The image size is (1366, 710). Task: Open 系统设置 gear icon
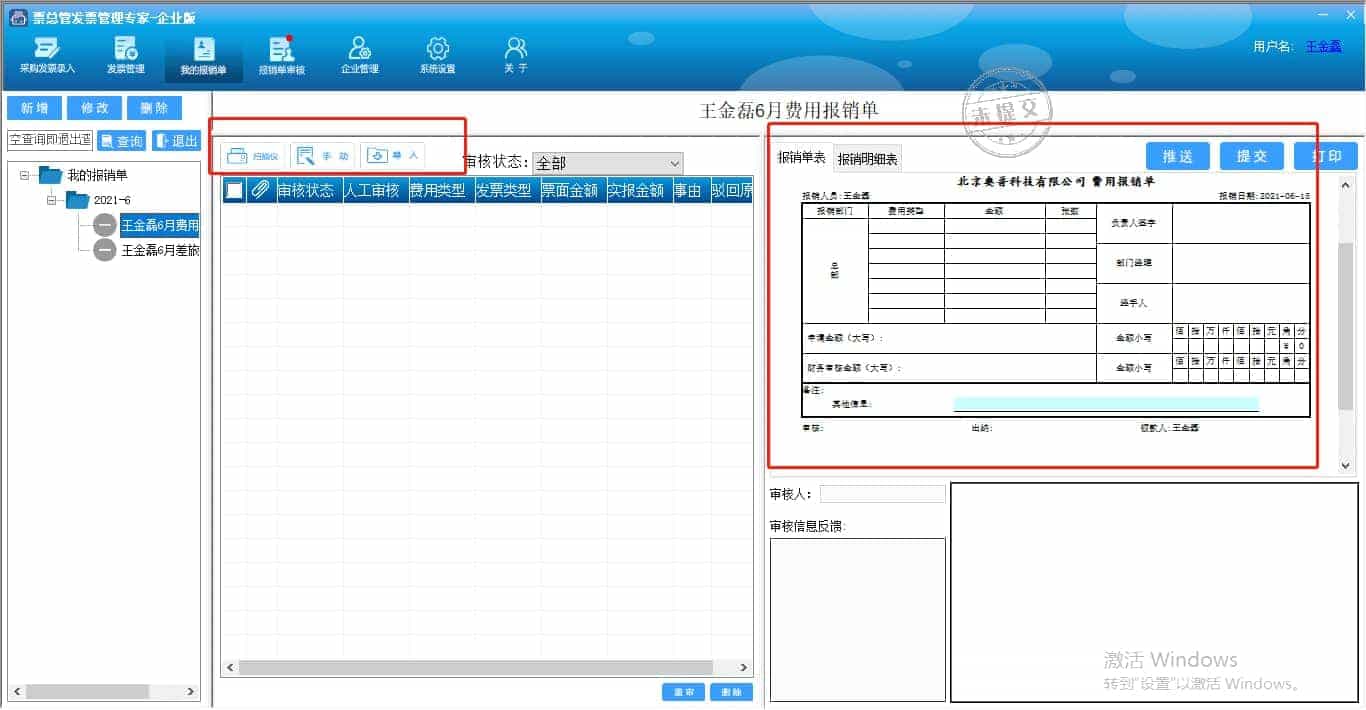pyautogui.click(x=438, y=55)
